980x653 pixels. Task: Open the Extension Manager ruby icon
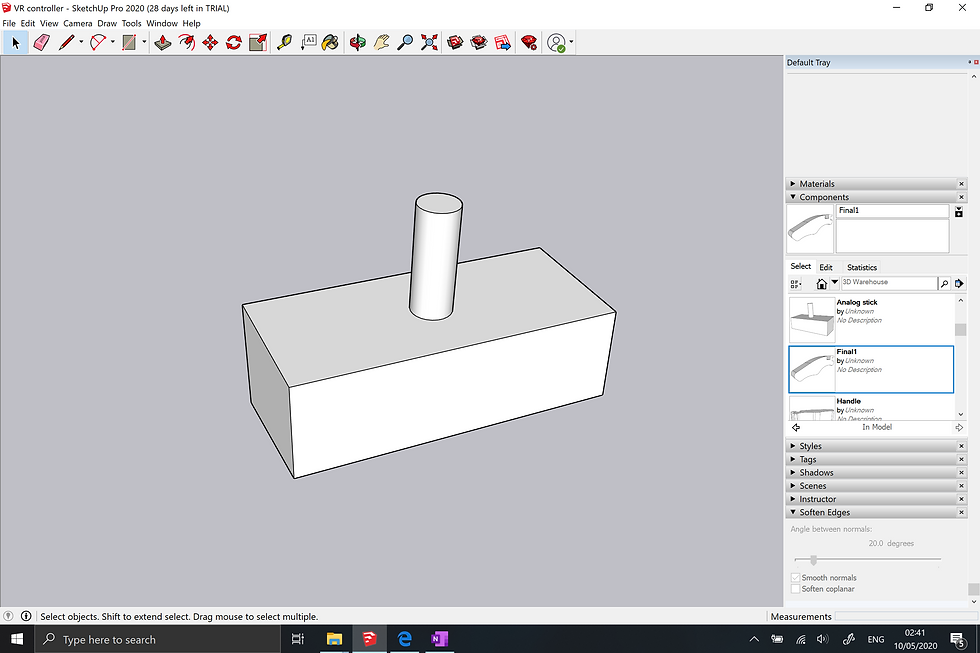point(529,42)
